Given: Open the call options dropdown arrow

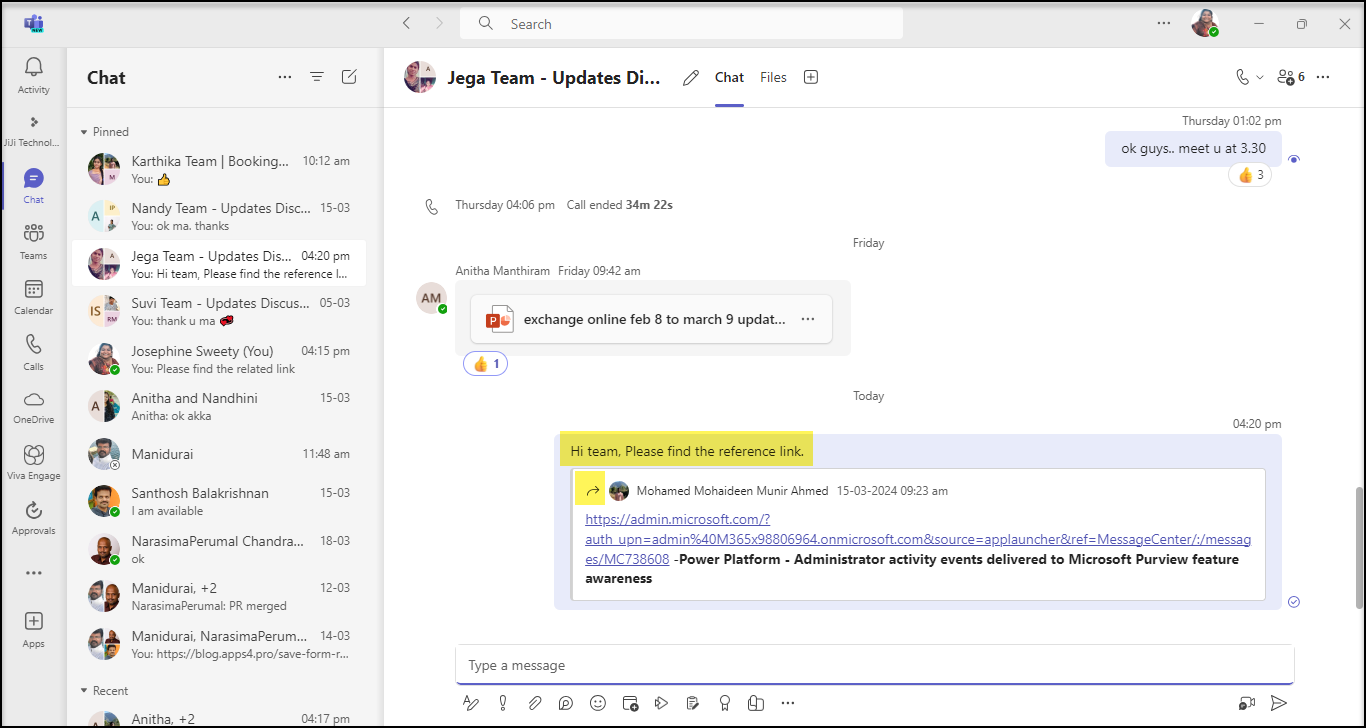Looking at the screenshot, I should (1260, 77).
